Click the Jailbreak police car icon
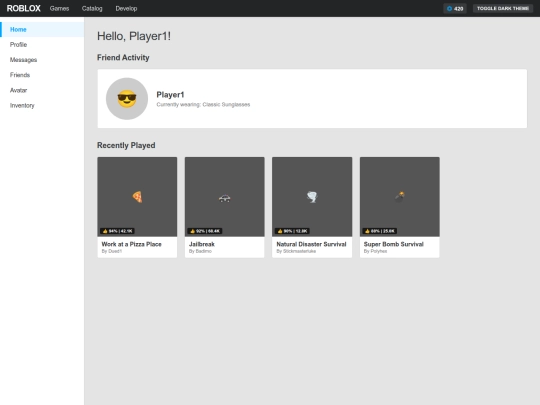Image resolution: width=540 pixels, height=405 pixels. pos(225,198)
